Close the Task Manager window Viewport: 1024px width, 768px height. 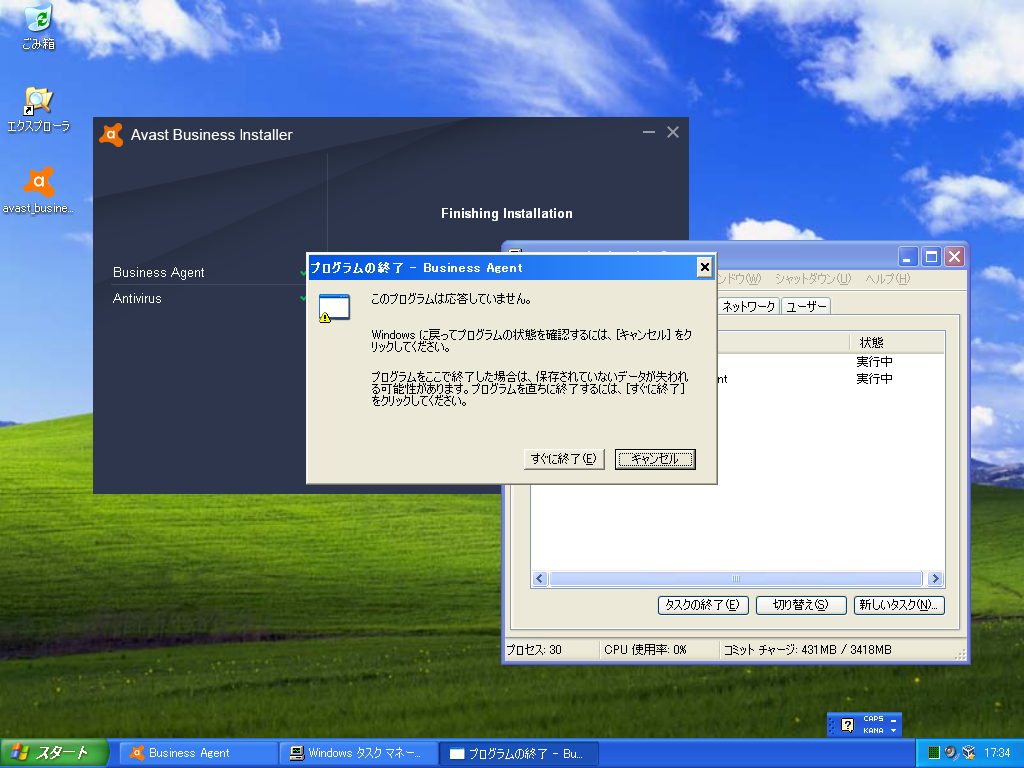(954, 257)
